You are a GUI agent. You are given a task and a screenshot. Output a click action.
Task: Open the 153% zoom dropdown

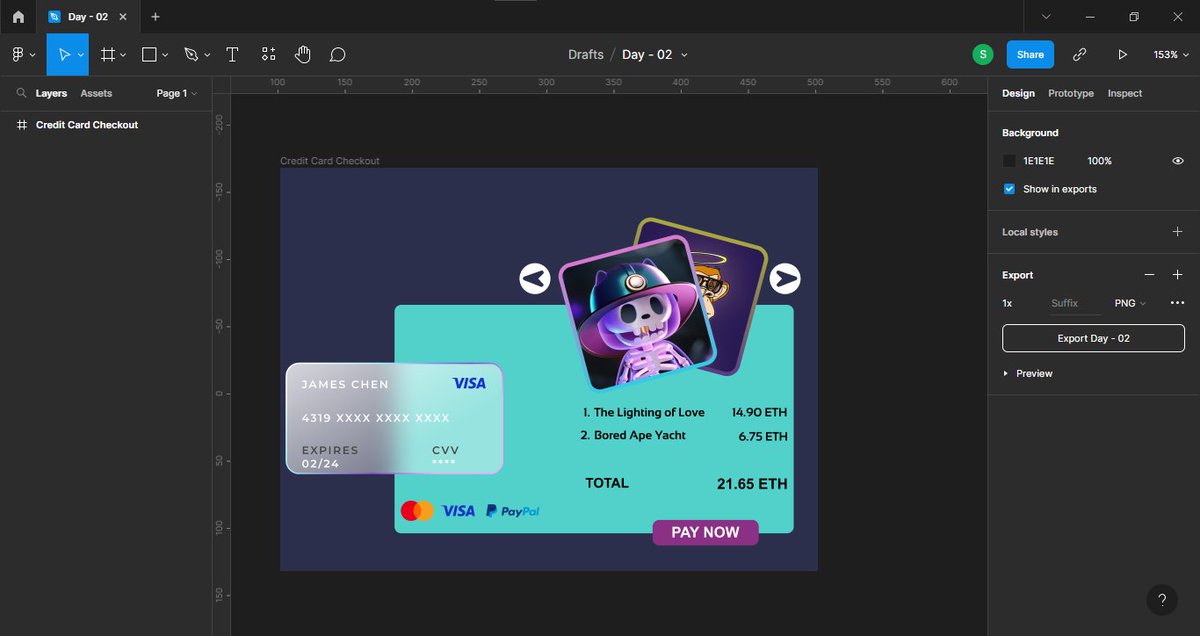click(x=1170, y=55)
